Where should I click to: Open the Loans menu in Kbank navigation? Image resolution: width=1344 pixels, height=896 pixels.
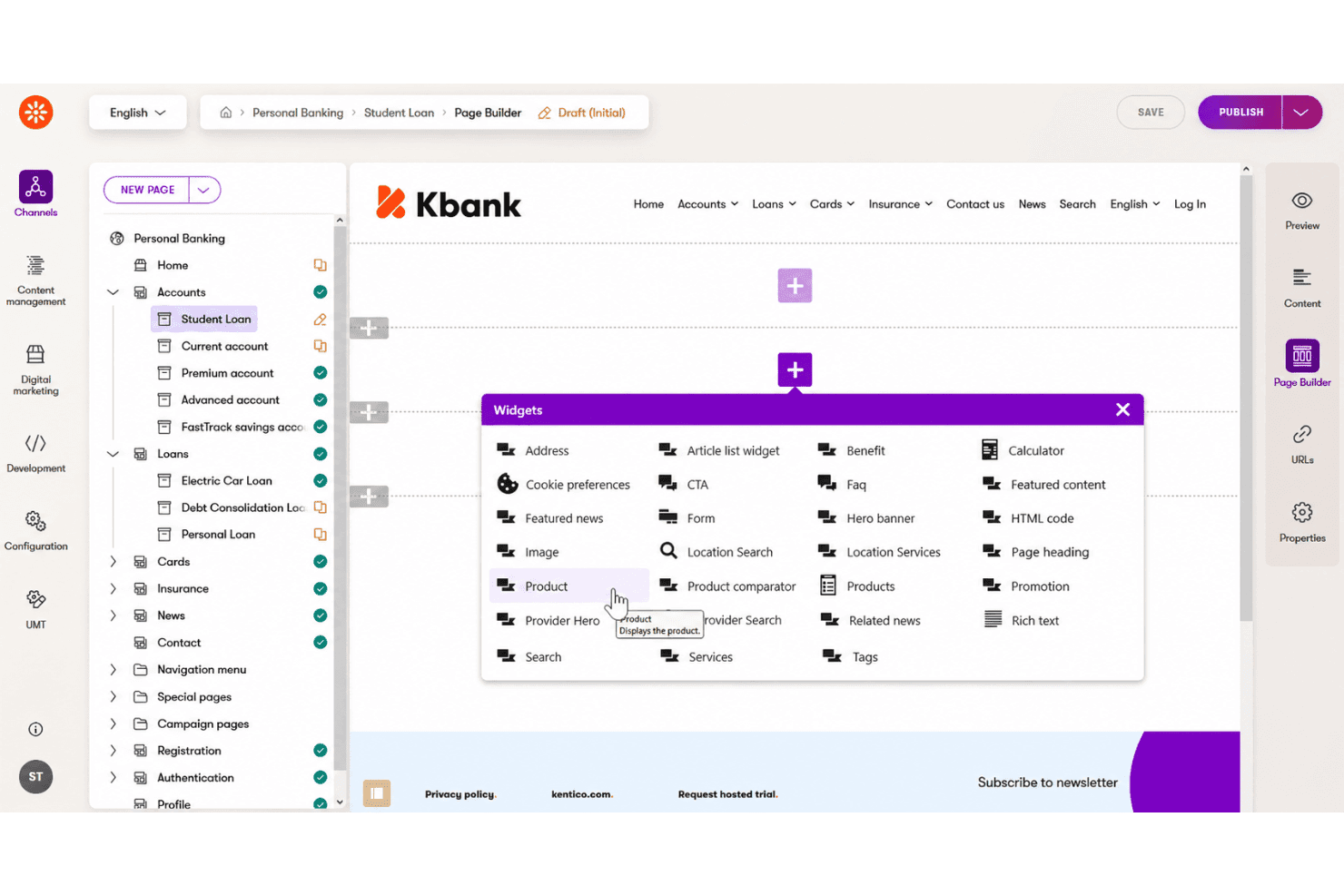(774, 204)
